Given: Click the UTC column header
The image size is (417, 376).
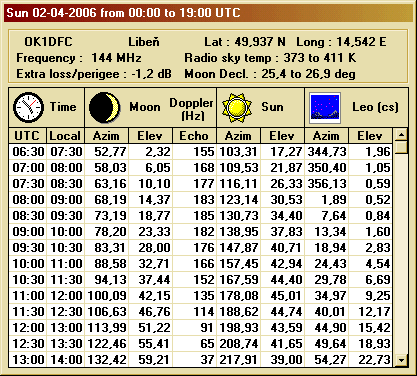Looking at the screenshot, I should coord(27,136).
